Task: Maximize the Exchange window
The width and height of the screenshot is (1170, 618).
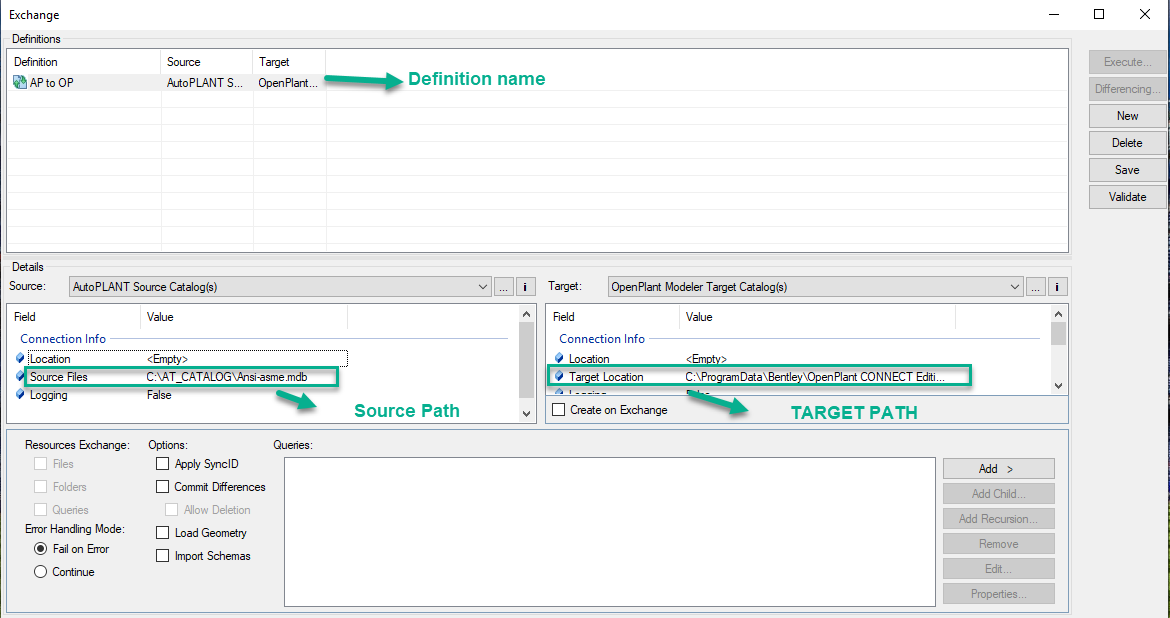Action: (x=1098, y=14)
